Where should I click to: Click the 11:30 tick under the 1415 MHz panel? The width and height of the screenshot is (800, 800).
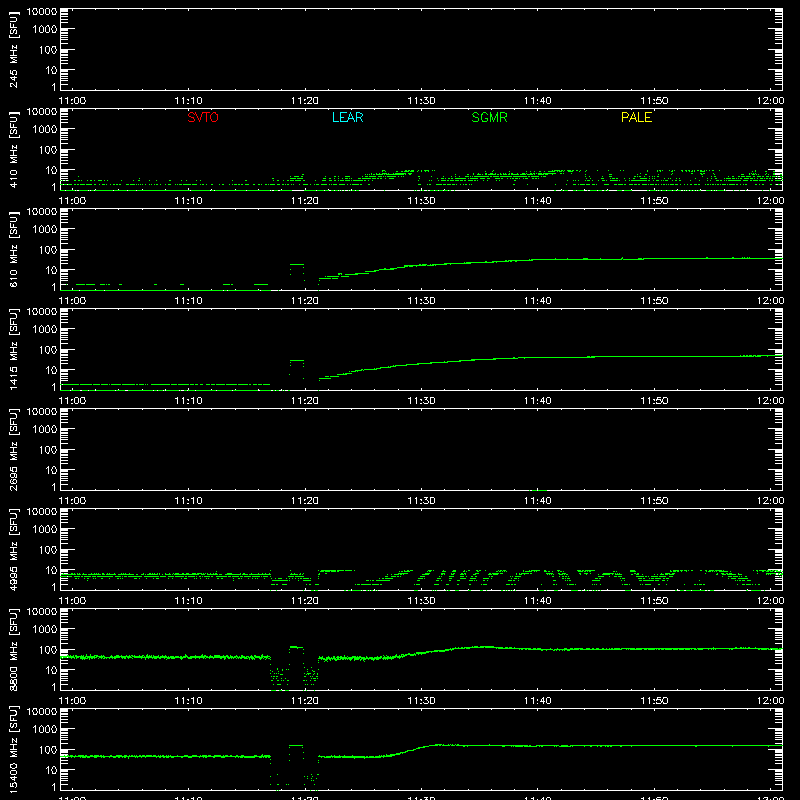pyautogui.click(x=421, y=401)
